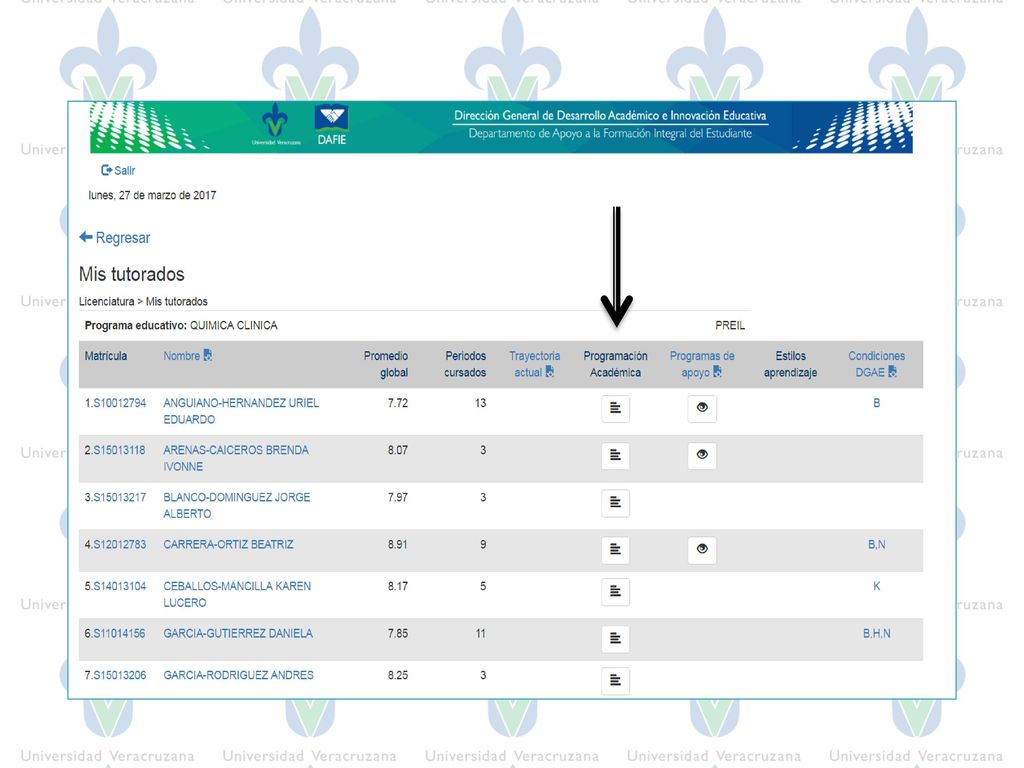Open academic programming for Garcia-Rodriguez Andres

[x=615, y=680]
